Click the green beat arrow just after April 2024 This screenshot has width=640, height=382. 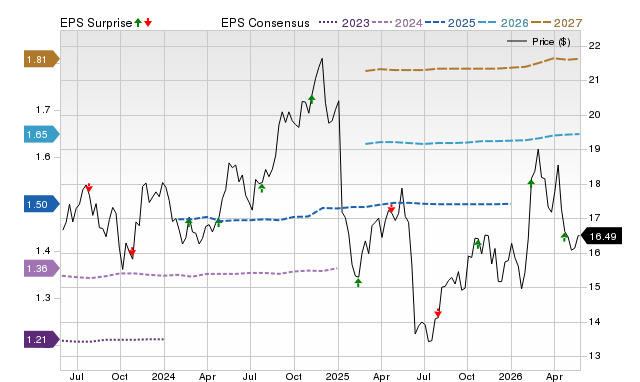click(x=218, y=223)
